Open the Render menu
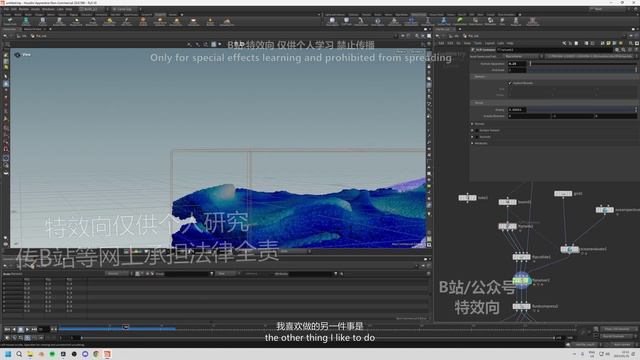The image size is (640, 360). (x=24, y=9)
